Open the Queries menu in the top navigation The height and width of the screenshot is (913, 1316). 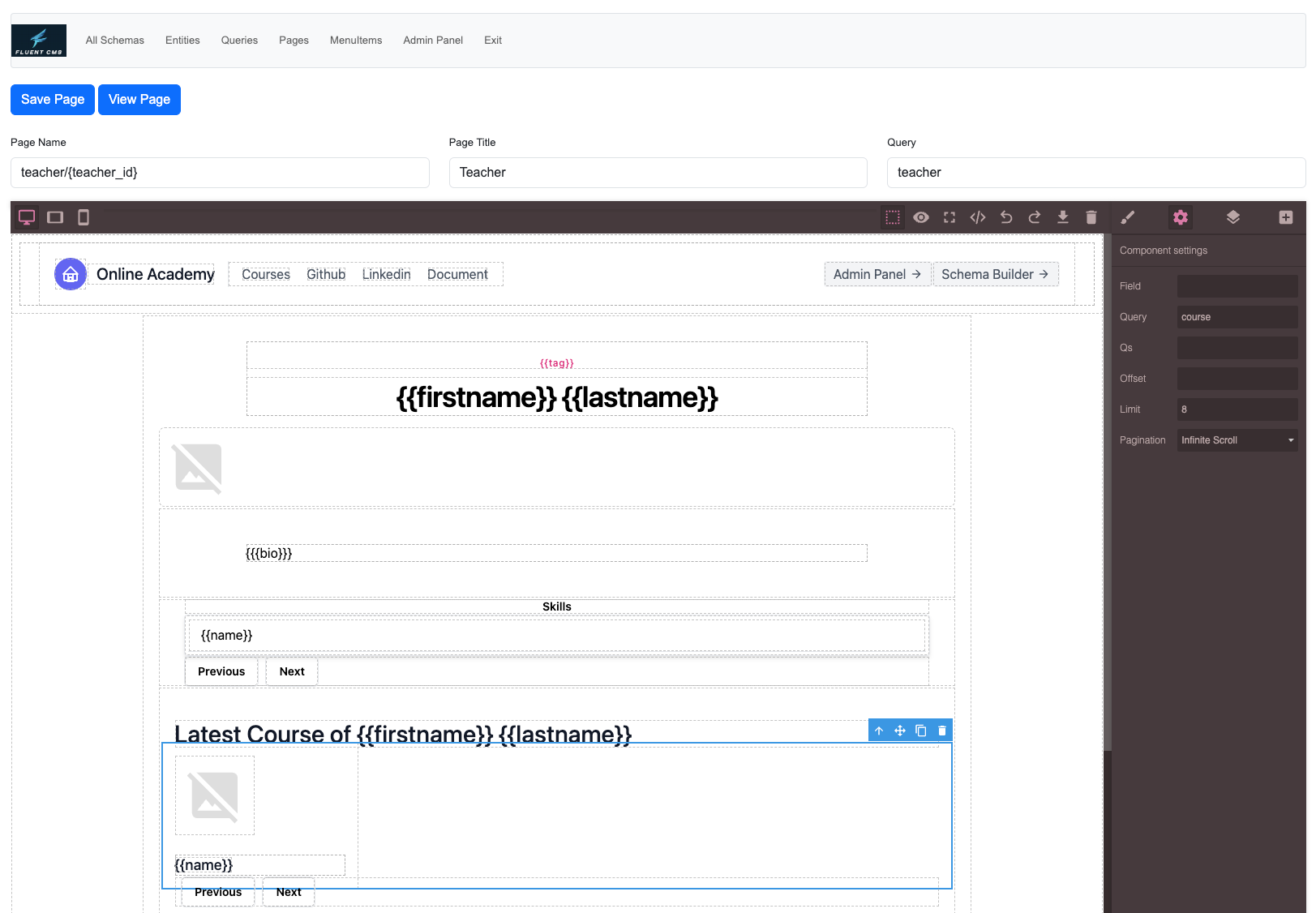click(238, 40)
